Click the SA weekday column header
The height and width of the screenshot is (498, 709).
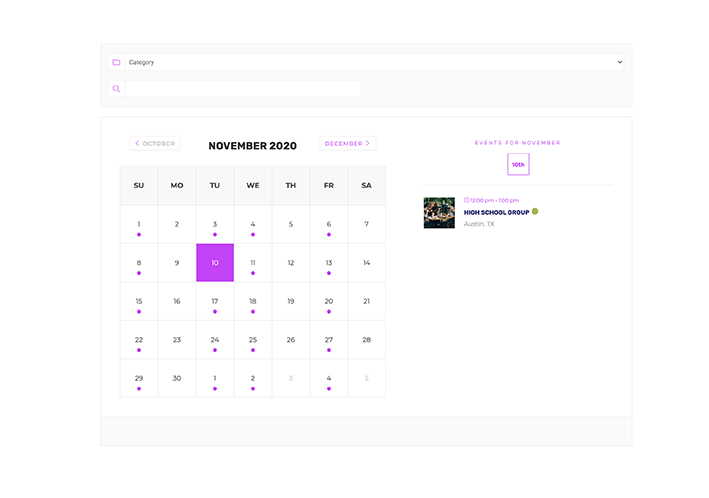(367, 185)
